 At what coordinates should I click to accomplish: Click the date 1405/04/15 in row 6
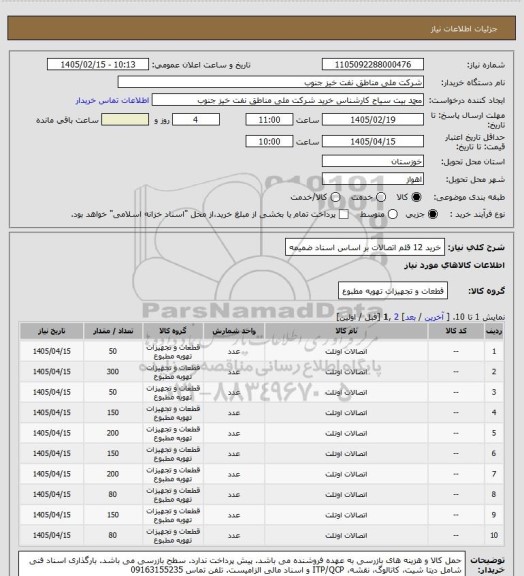point(51,454)
